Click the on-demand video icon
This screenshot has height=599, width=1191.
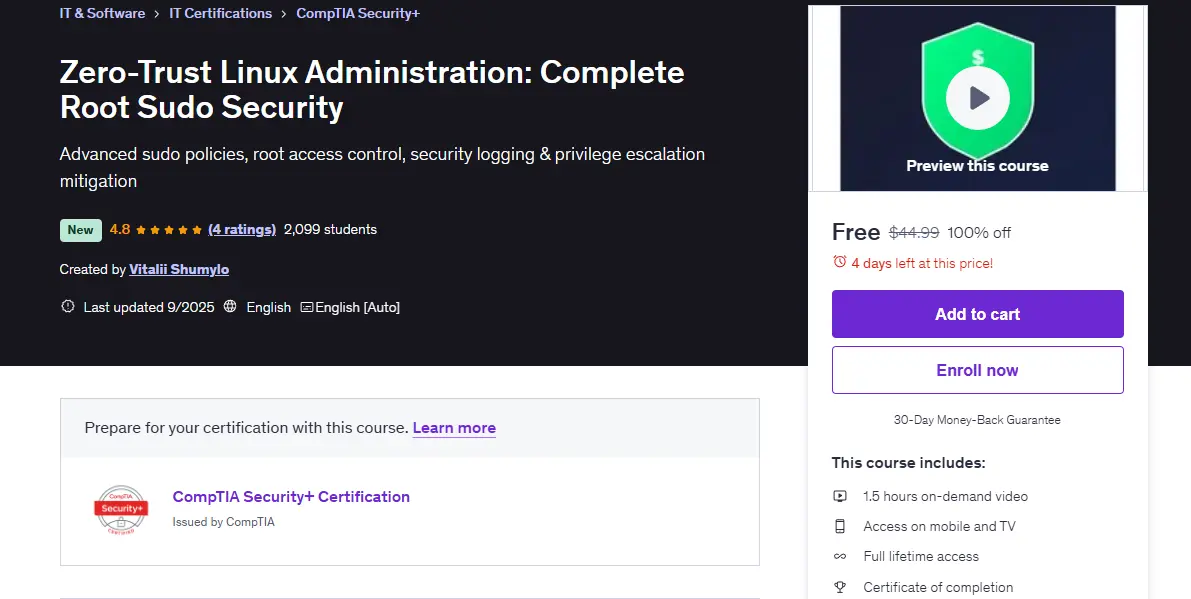(840, 496)
